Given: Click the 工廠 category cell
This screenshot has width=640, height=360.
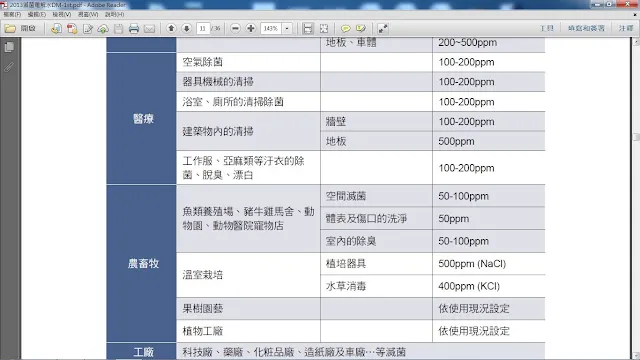Looking at the screenshot, I should [141, 351].
